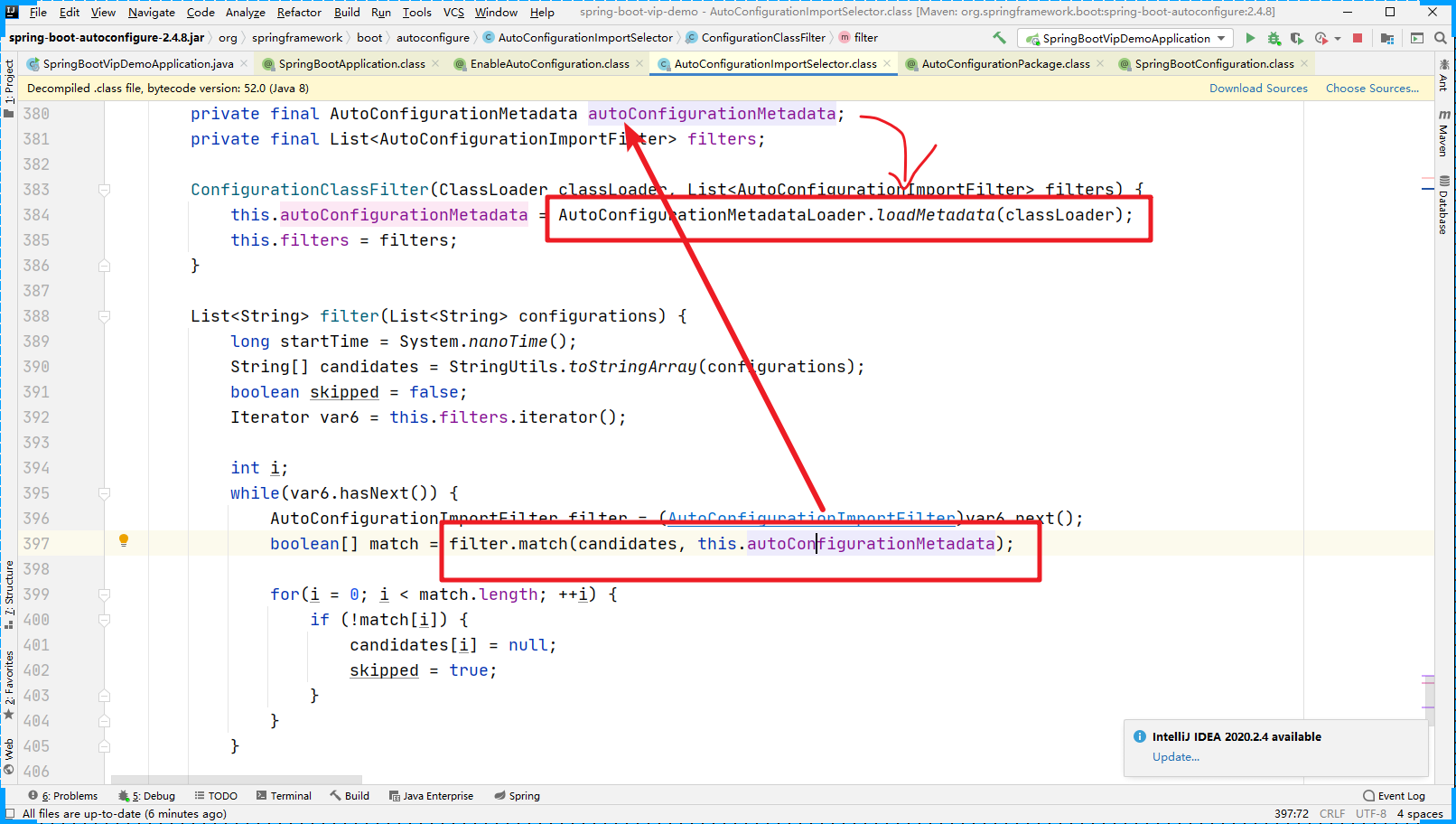Click the CRLF line separator status

(1331, 814)
